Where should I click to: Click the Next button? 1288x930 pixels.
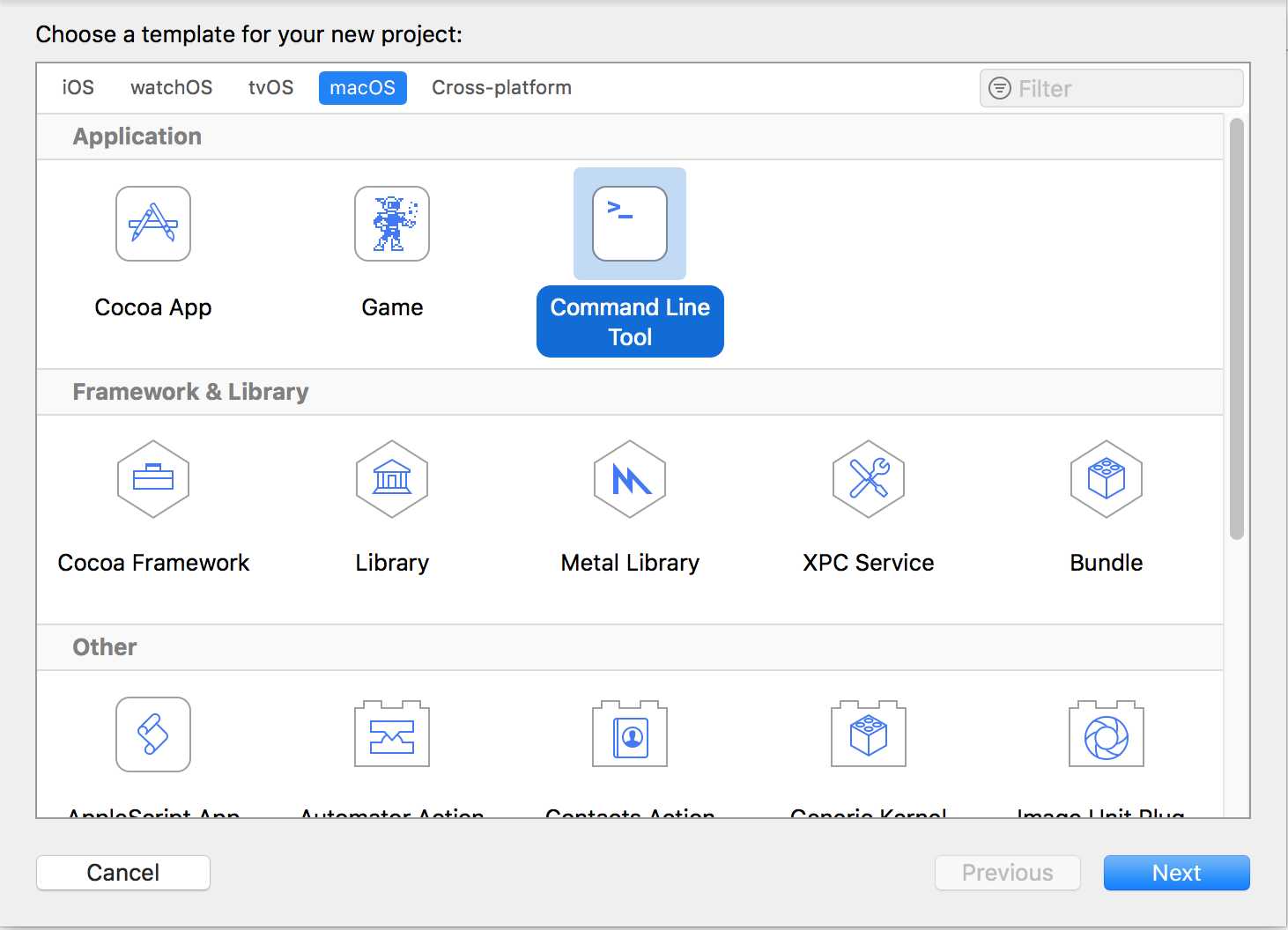(1177, 873)
